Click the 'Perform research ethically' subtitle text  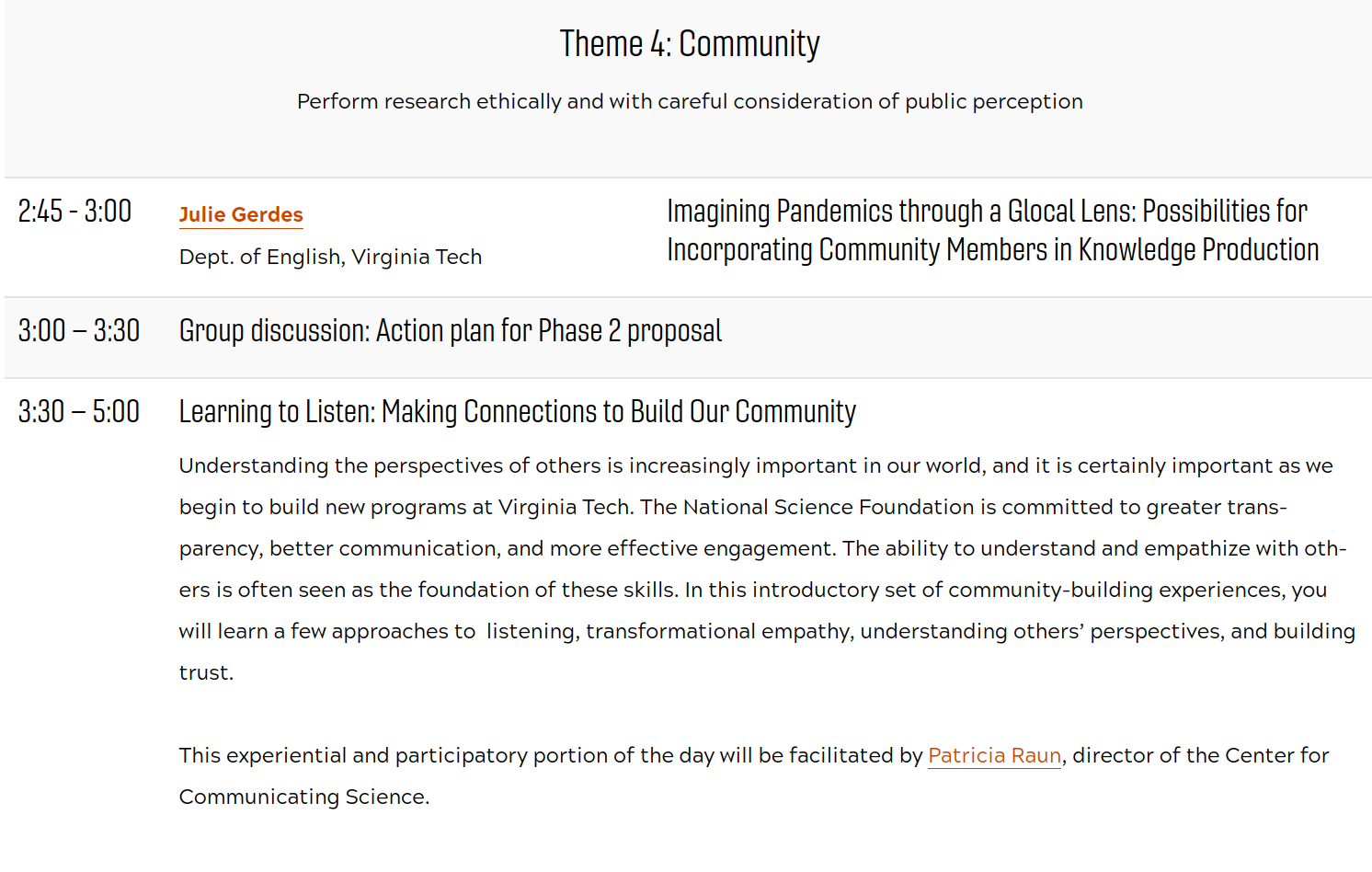click(x=690, y=101)
